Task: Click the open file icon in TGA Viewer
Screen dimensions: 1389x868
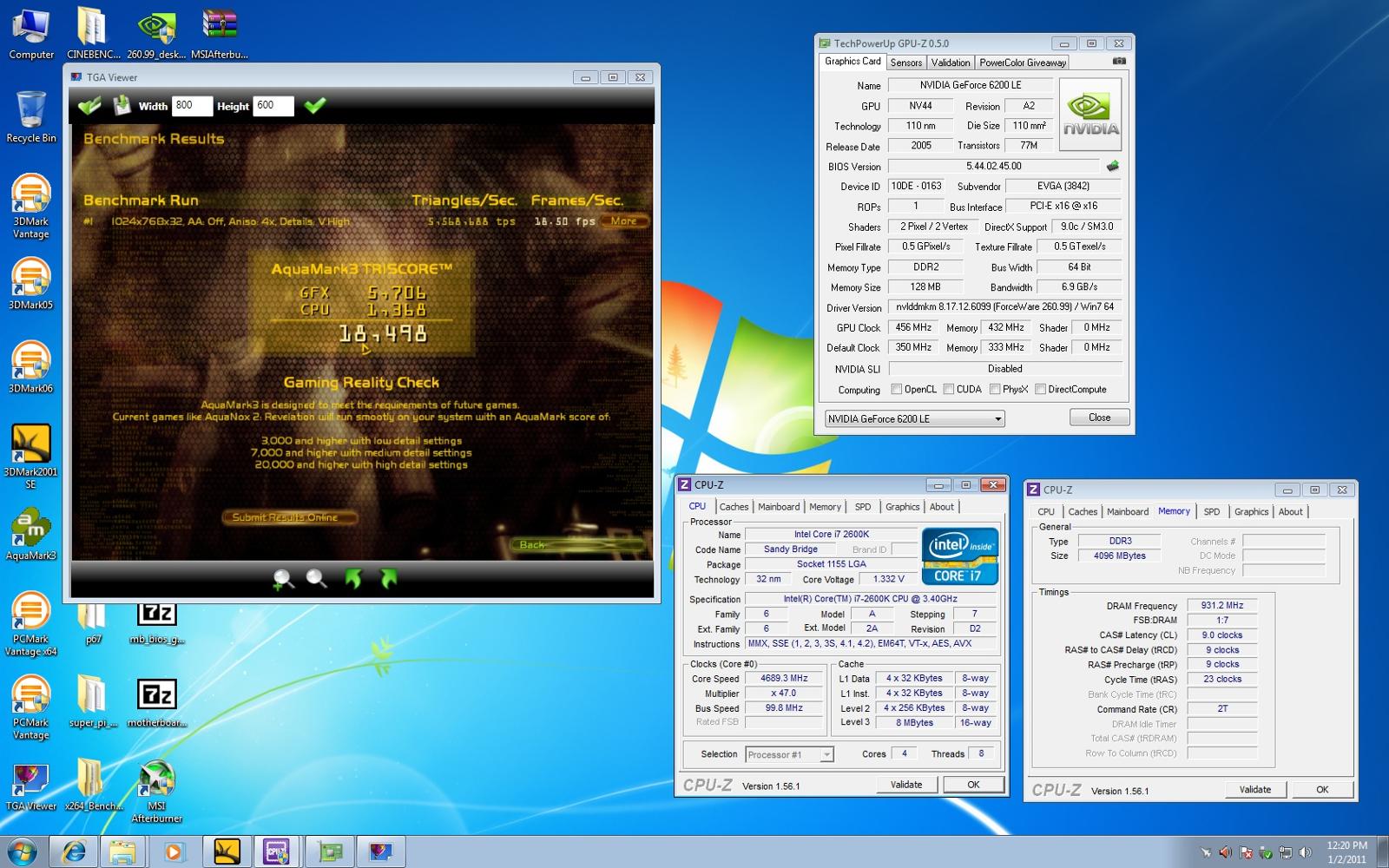Action: coord(89,106)
